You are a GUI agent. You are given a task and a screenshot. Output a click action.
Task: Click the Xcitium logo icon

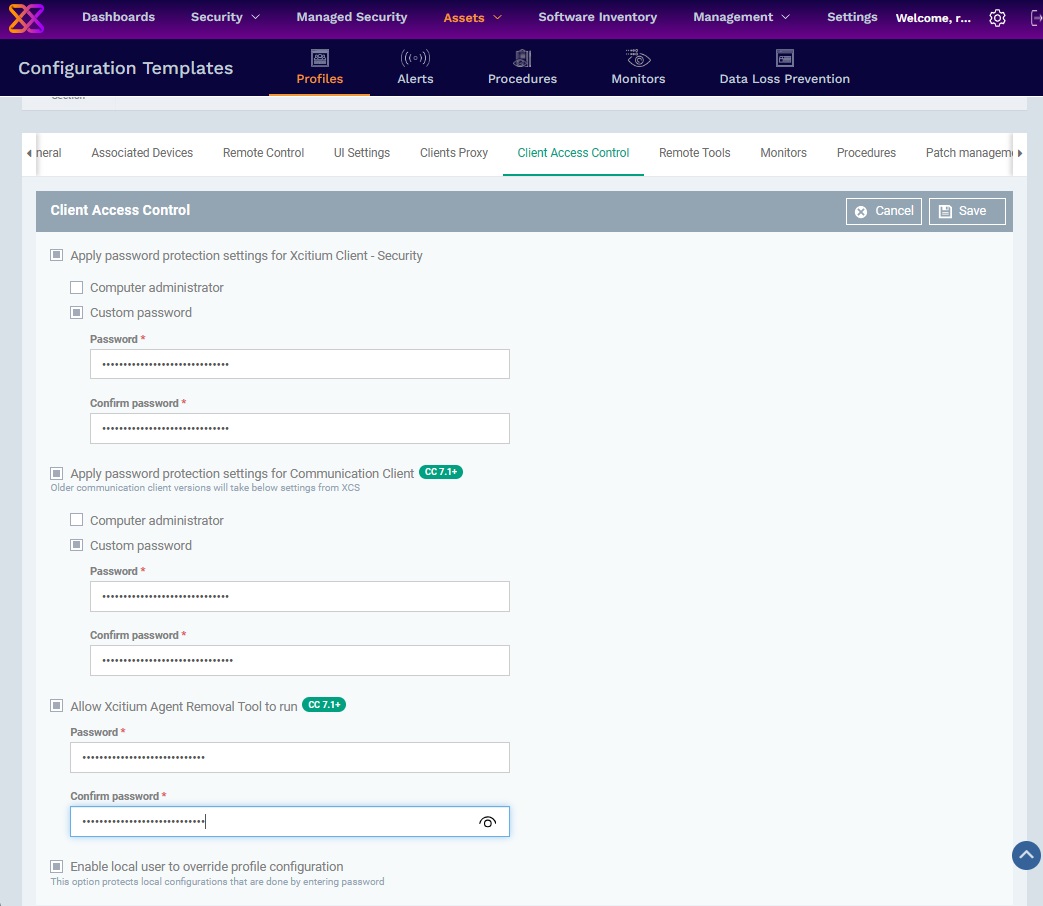[x=26, y=18]
